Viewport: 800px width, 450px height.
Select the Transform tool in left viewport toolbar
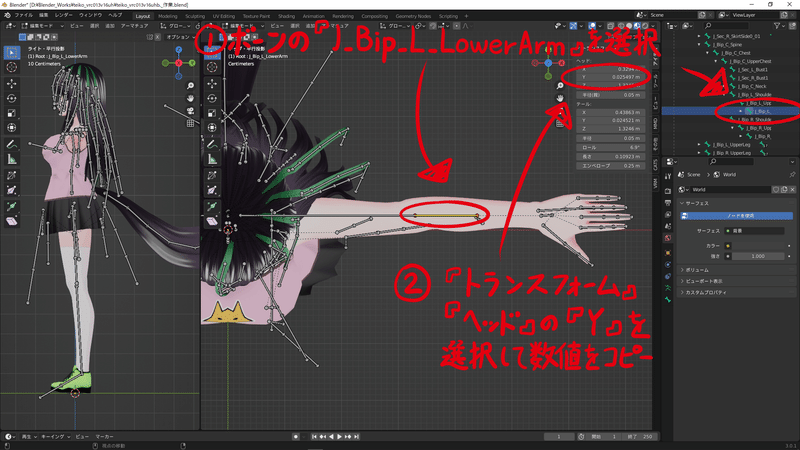coord(12,128)
